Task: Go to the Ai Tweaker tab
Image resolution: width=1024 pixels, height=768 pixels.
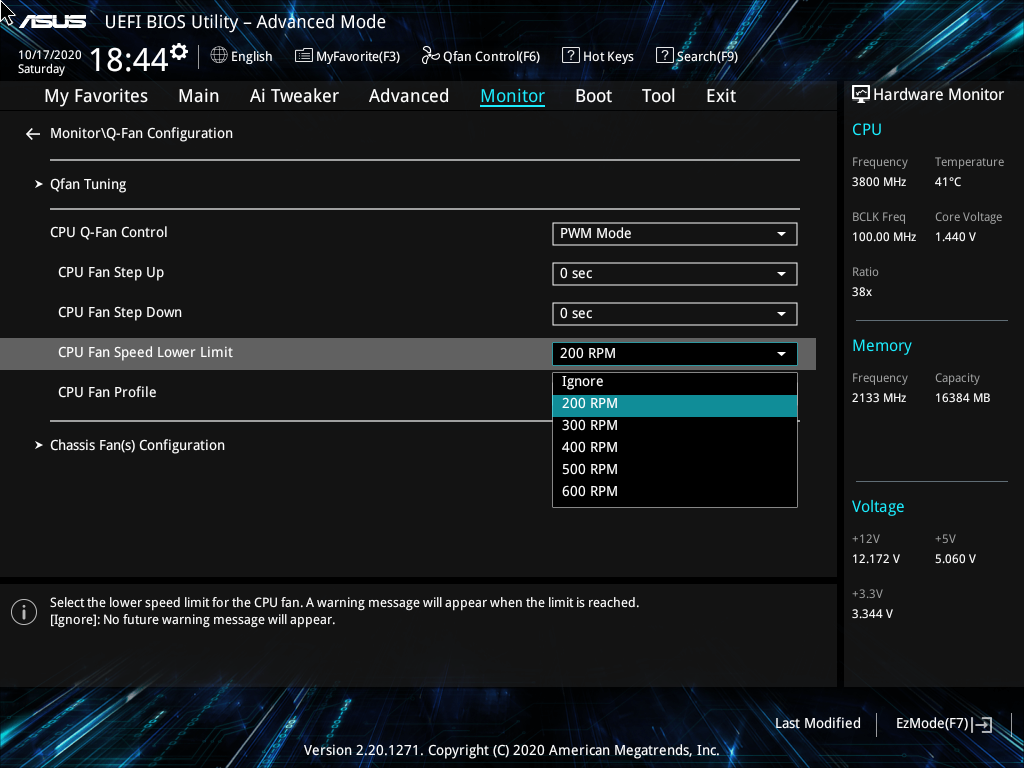Action: (x=294, y=96)
